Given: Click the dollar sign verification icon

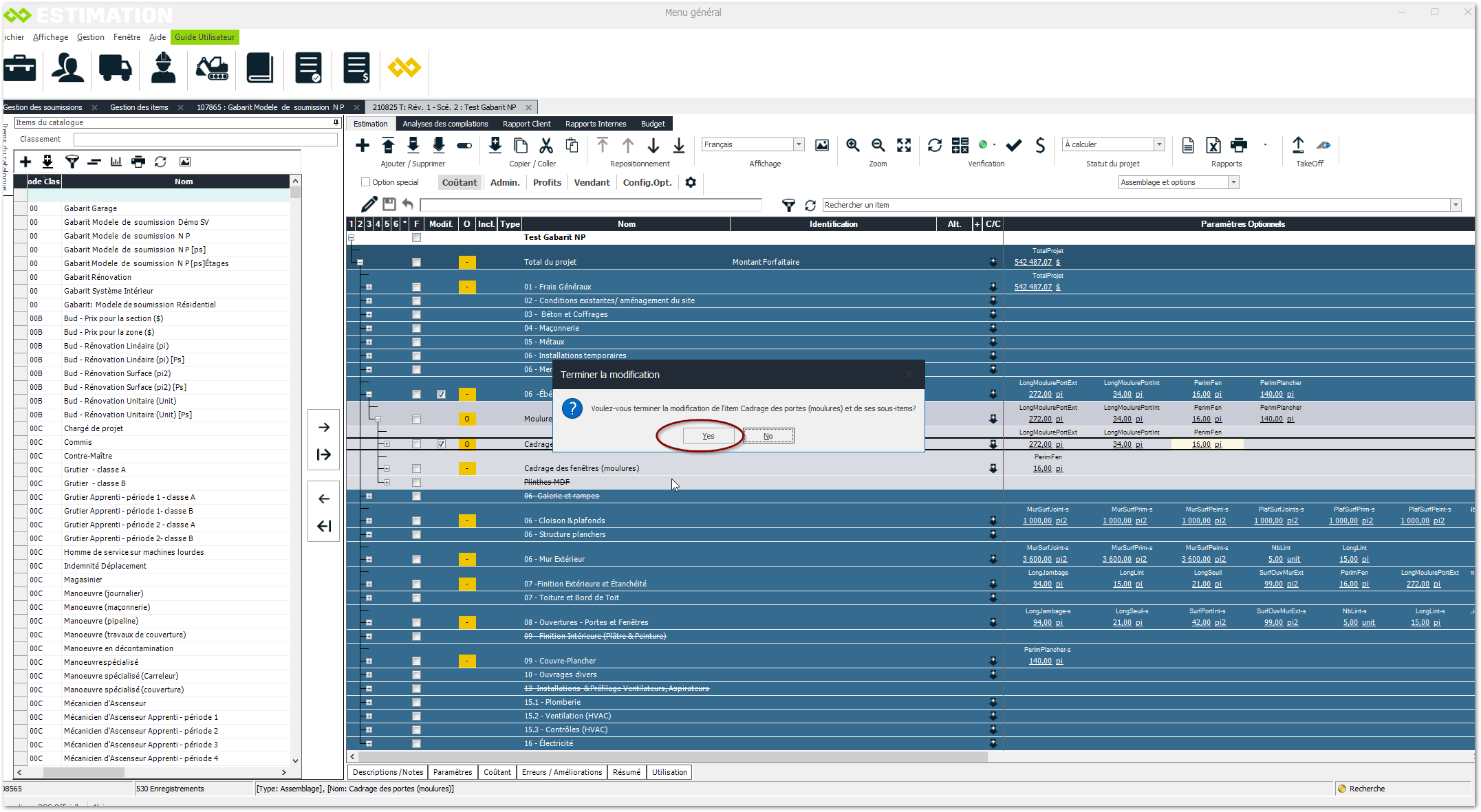Looking at the screenshot, I should pos(1040,145).
